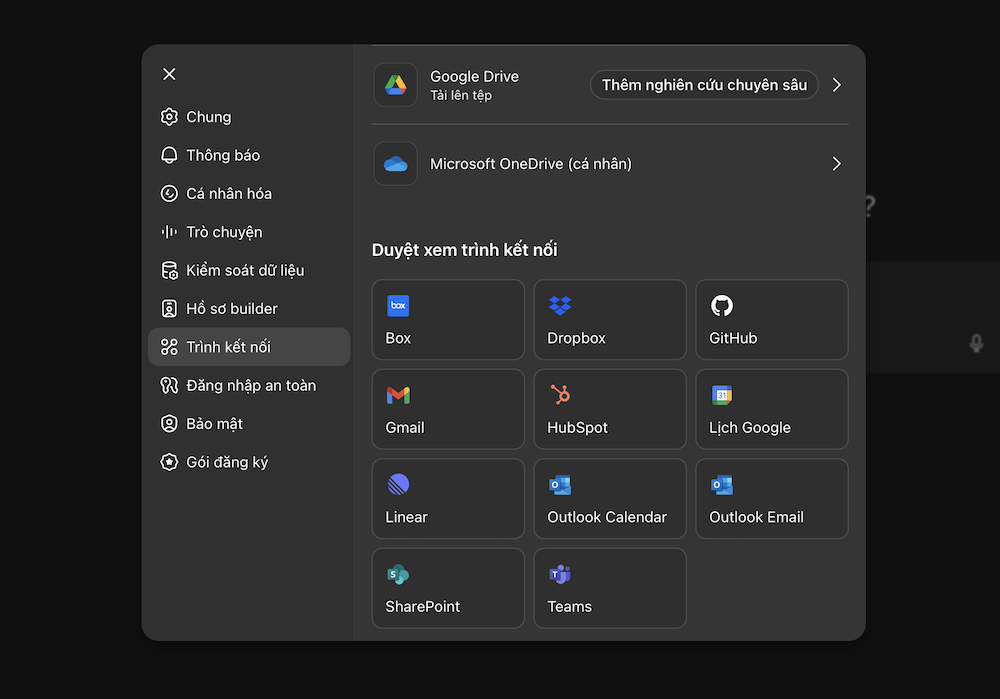Select the SharePoint connector tile
This screenshot has width=1000, height=699.
tap(448, 588)
